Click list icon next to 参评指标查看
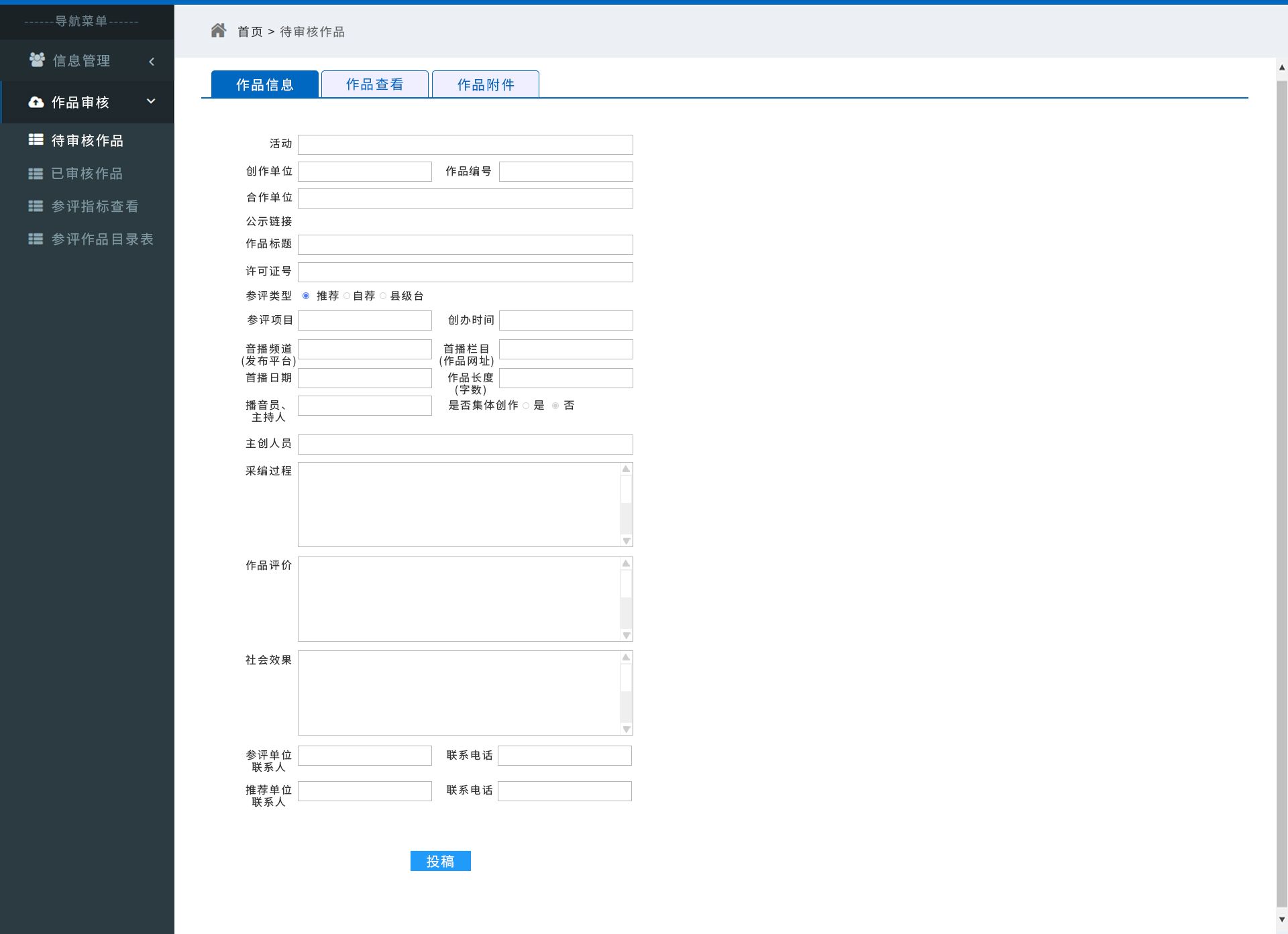 click(x=36, y=206)
